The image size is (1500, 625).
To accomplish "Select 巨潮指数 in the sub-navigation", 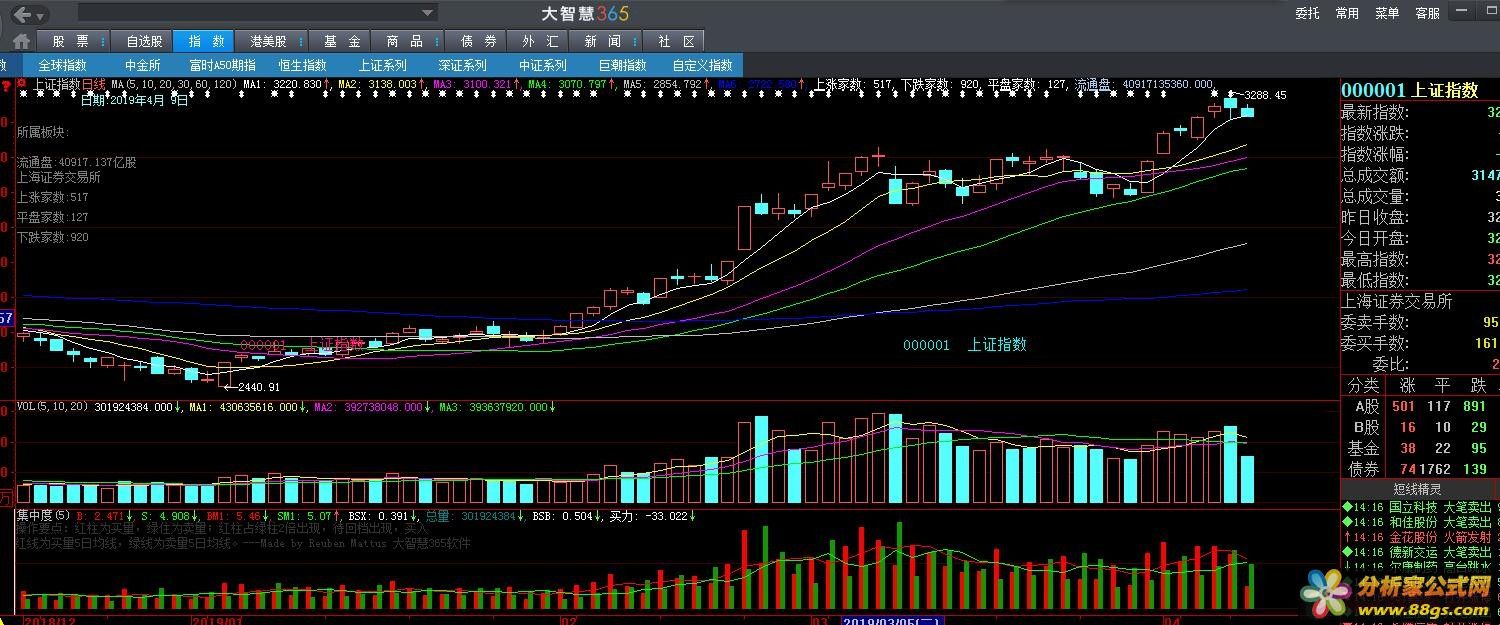I will click(x=622, y=65).
